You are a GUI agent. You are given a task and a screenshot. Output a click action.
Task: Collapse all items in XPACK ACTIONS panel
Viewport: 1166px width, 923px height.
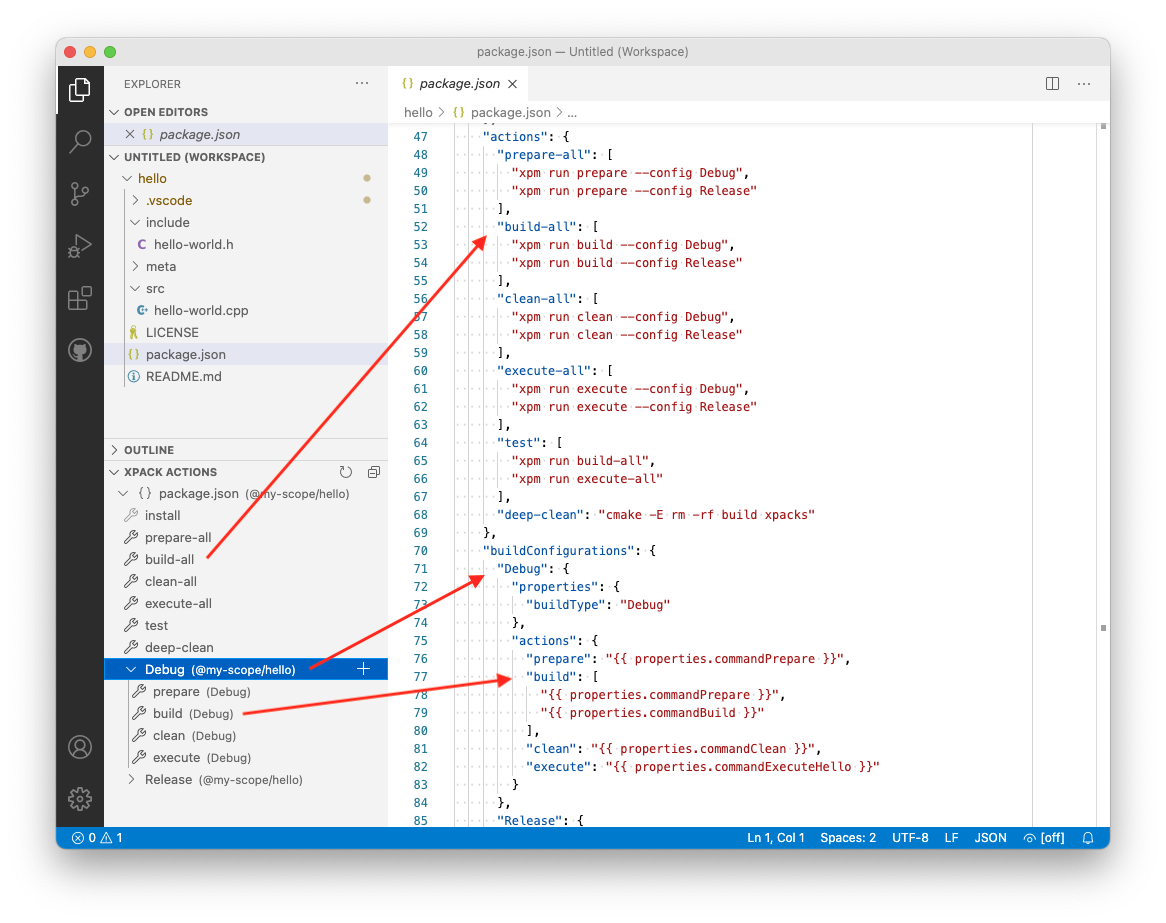pos(373,471)
